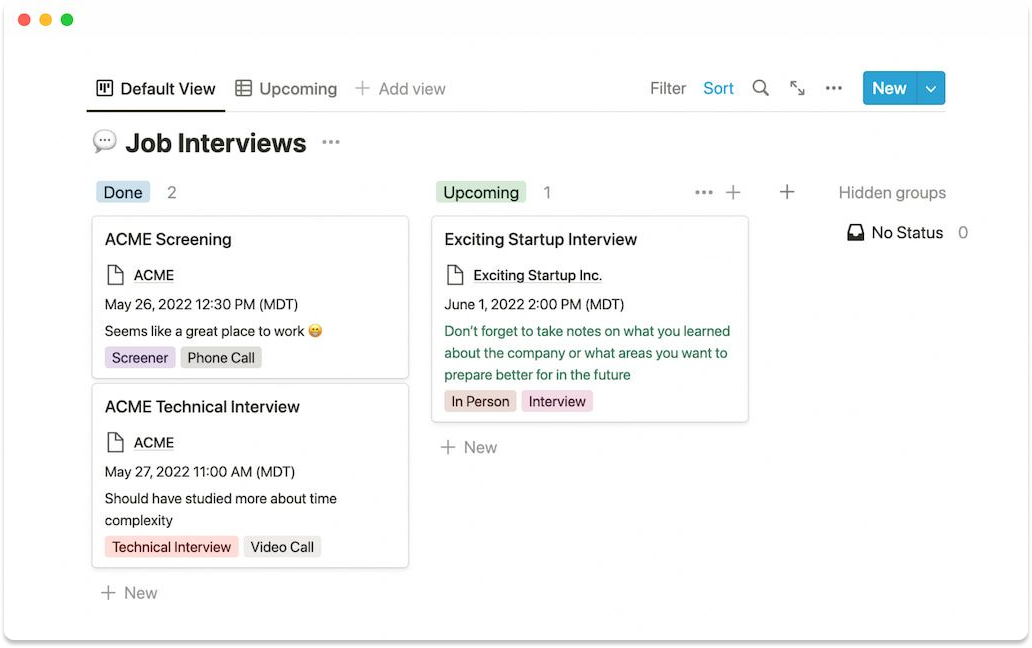Open the view options three-dot menu
Image resolution: width=1032 pixels, height=648 pixels.
pyautogui.click(x=833, y=88)
